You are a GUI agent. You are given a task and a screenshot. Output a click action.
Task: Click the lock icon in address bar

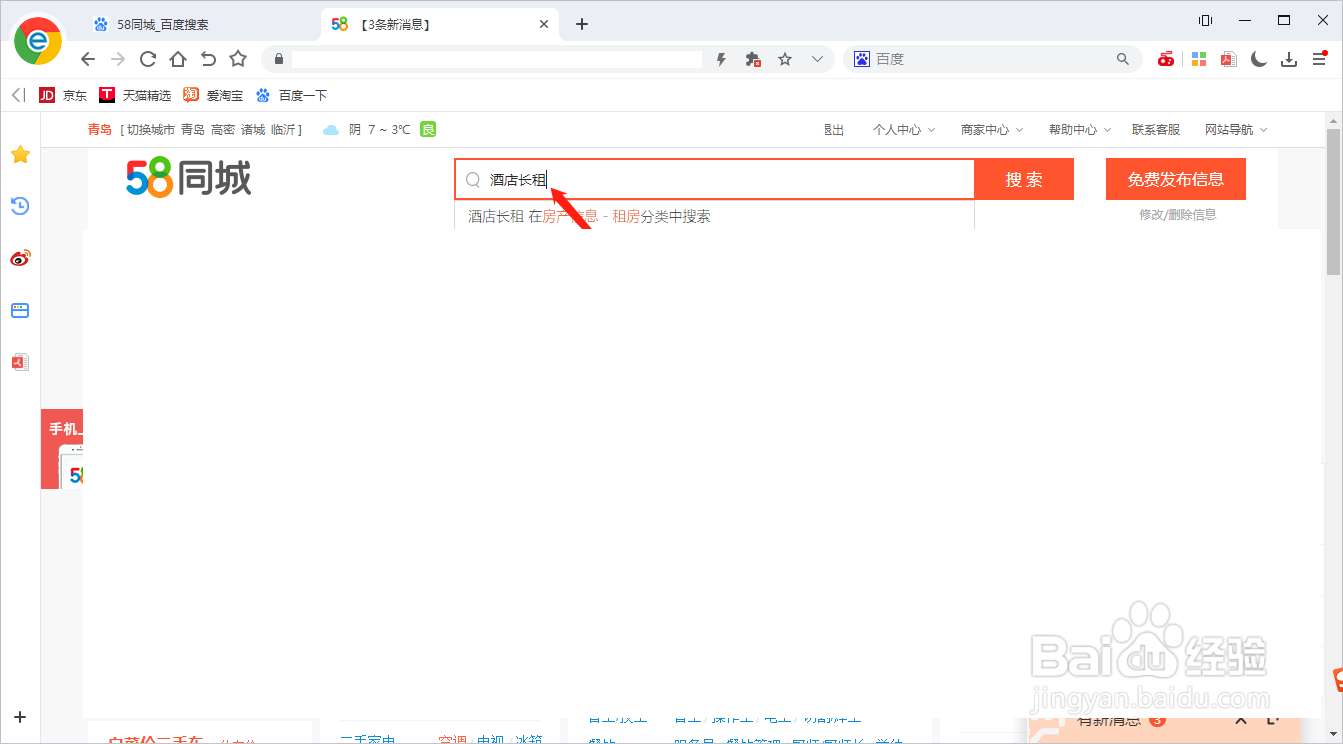tap(279, 59)
